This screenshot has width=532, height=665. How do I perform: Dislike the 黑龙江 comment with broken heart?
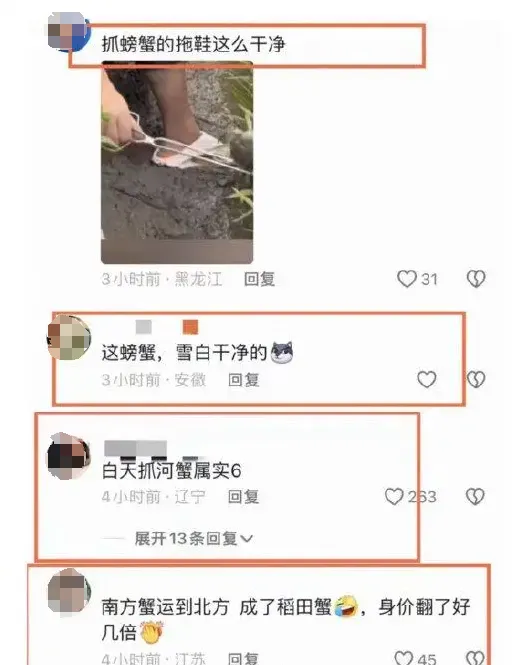pos(476,279)
